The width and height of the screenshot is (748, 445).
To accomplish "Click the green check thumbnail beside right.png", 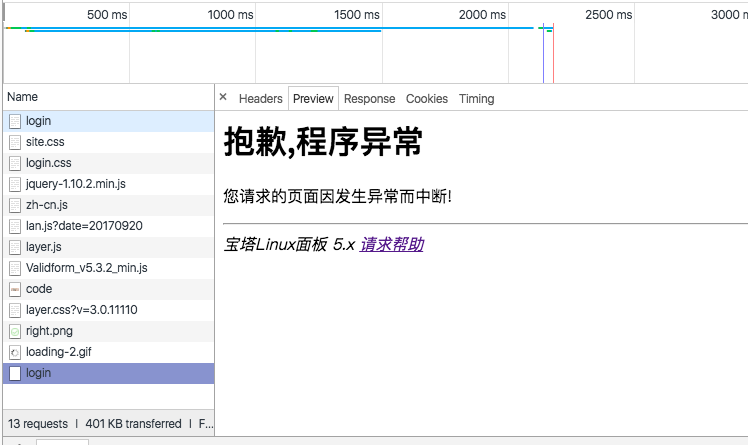I will (x=15, y=331).
